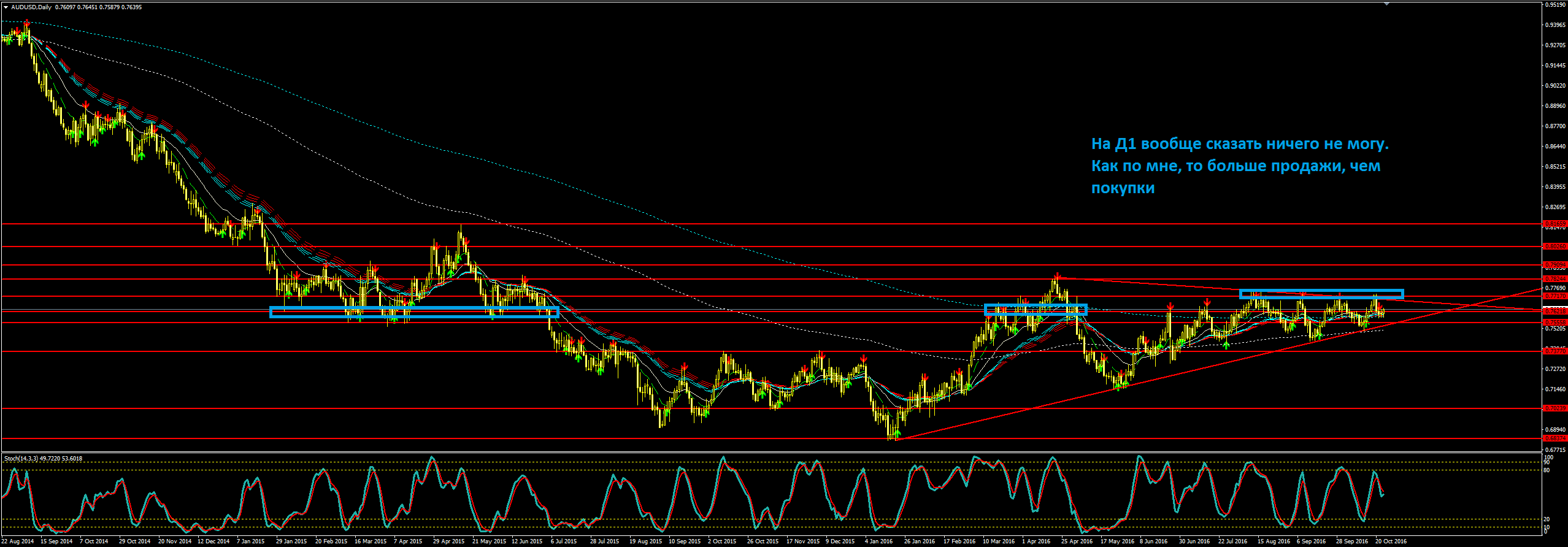Click the 20 Nov 2014 date label
The height and width of the screenshot is (547, 1568).
[x=175, y=541]
